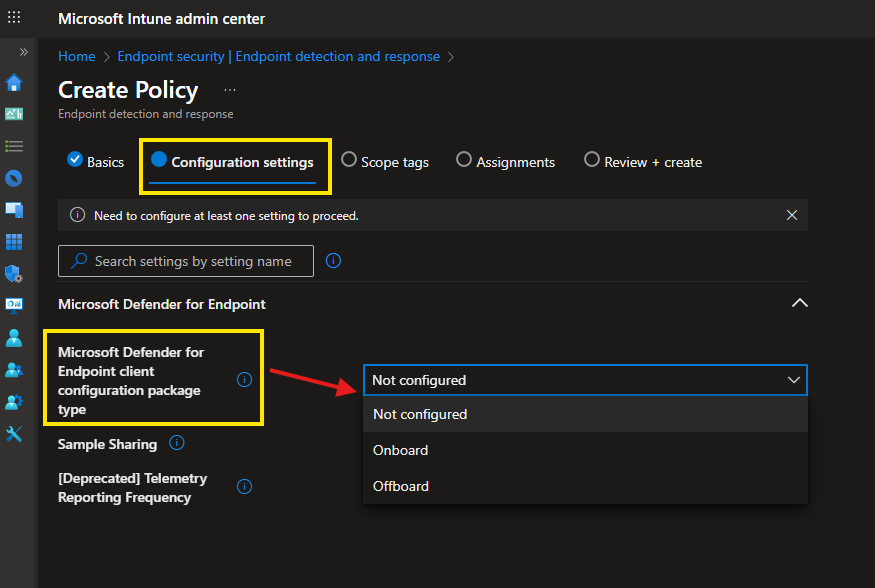Click the info icon in the banner

click(78, 215)
